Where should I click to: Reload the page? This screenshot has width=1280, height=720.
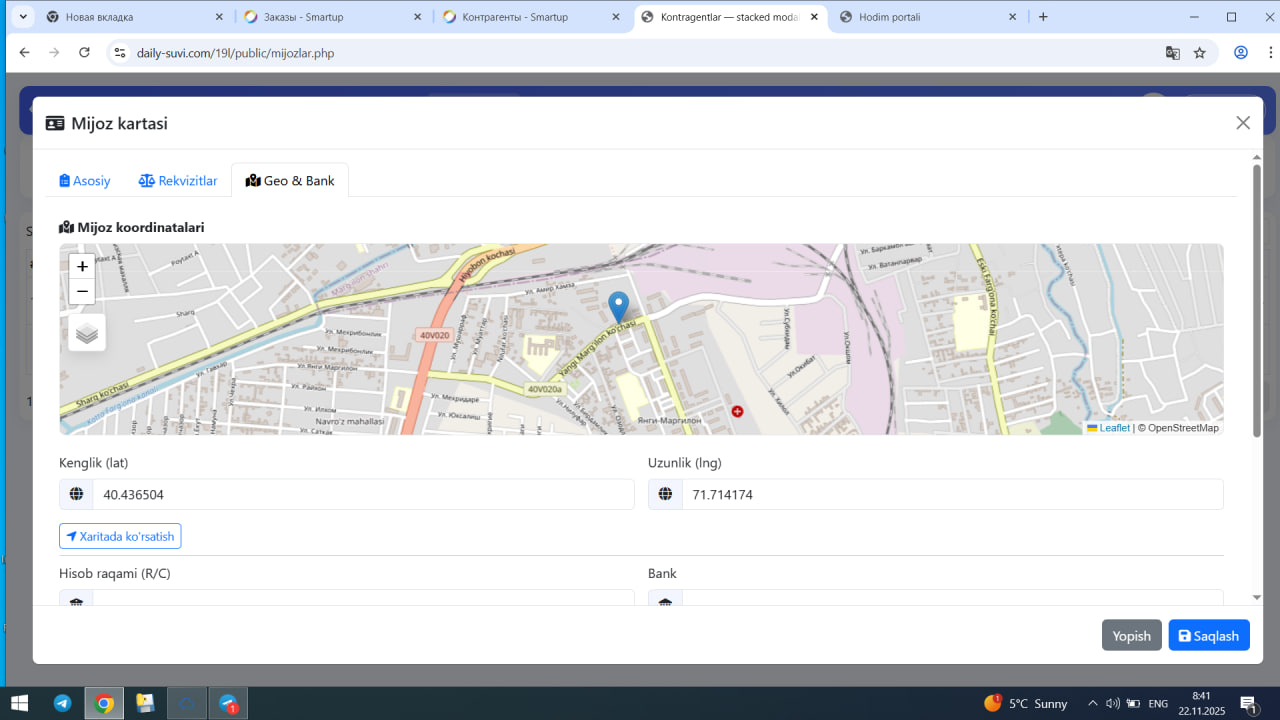point(84,53)
